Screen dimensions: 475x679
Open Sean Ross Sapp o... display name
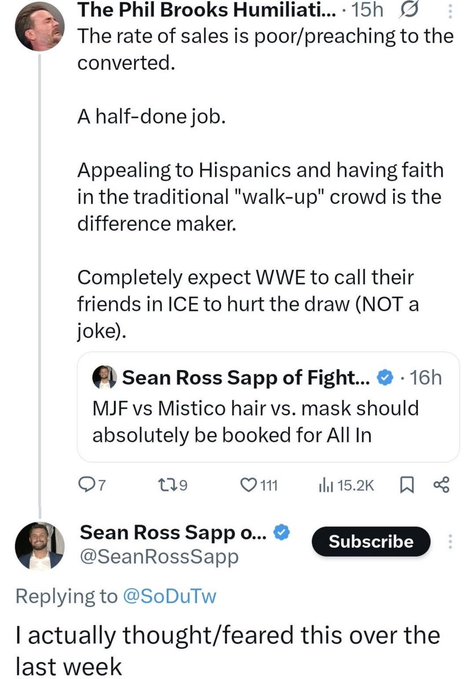pos(173,533)
